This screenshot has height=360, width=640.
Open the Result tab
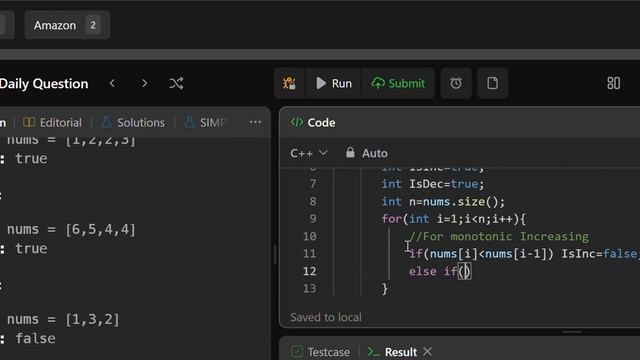pyautogui.click(x=393, y=352)
